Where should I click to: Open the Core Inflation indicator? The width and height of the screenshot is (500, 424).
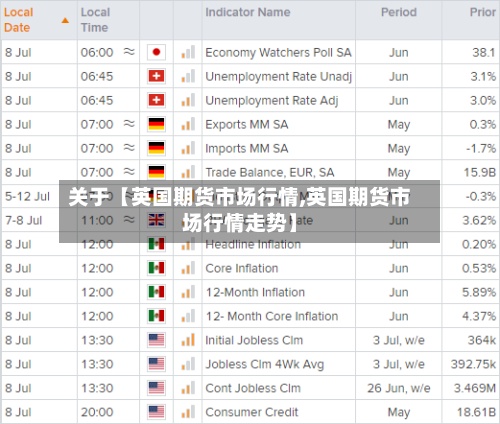[x=242, y=268]
